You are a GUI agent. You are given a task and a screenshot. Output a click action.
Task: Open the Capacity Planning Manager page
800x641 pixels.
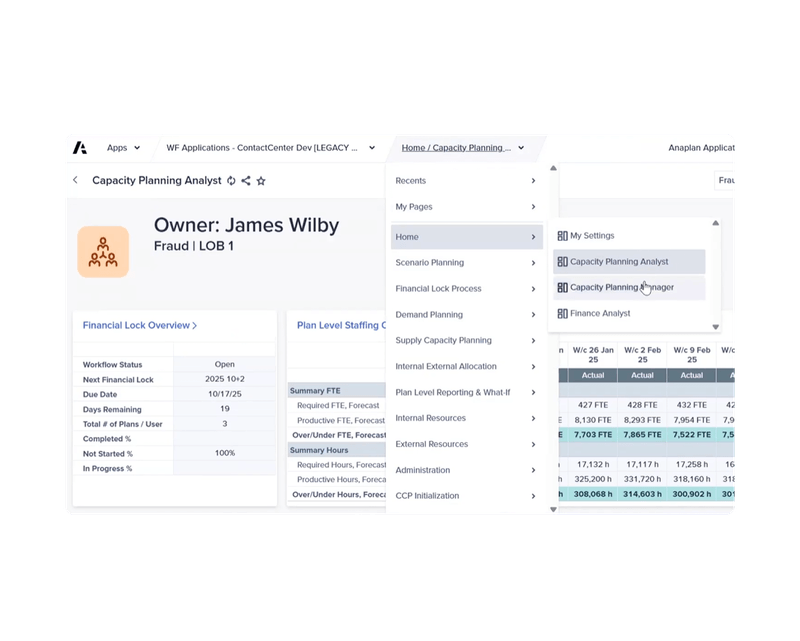(629, 287)
